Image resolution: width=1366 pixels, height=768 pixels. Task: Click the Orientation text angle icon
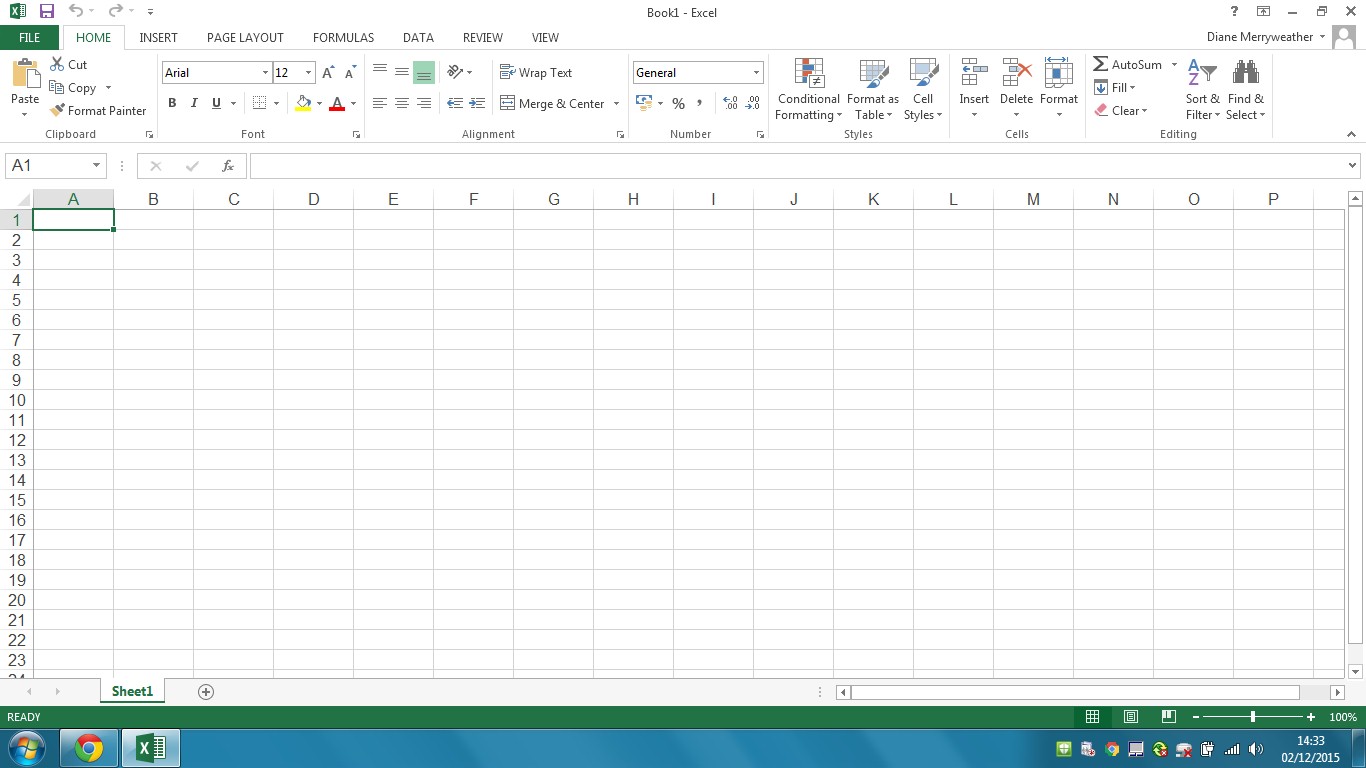tap(455, 72)
